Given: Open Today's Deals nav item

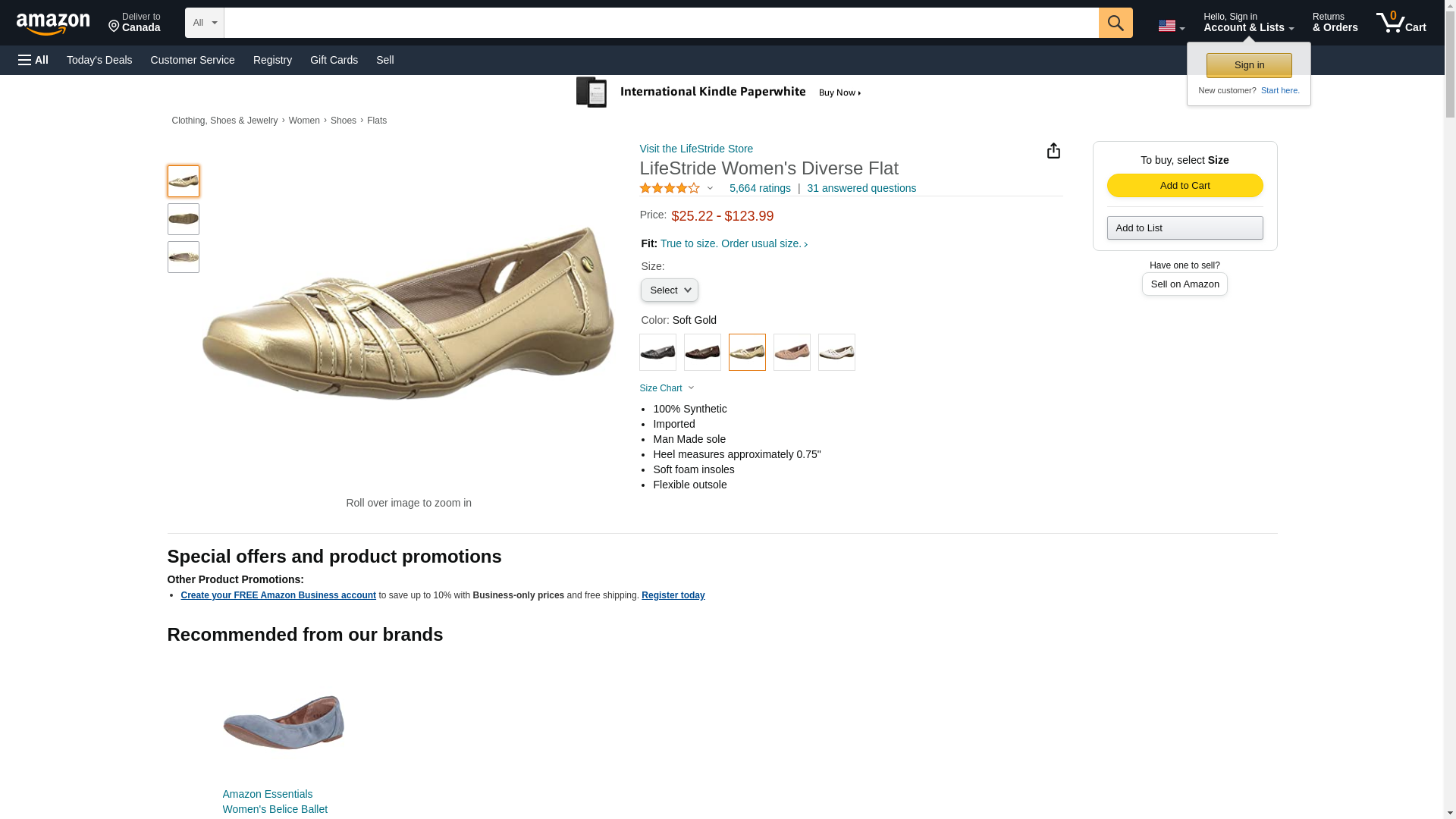Looking at the screenshot, I should click(x=99, y=60).
